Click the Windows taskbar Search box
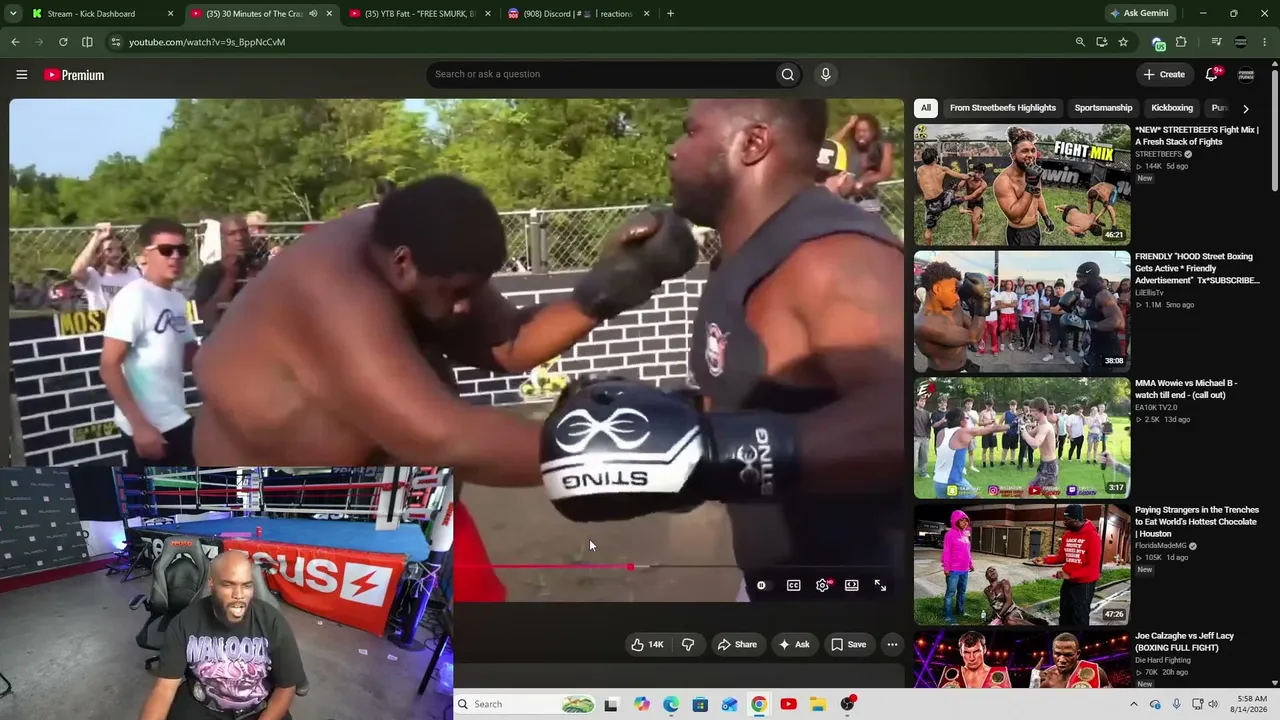Image resolution: width=1280 pixels, height=720 pixels. (526, 704)
